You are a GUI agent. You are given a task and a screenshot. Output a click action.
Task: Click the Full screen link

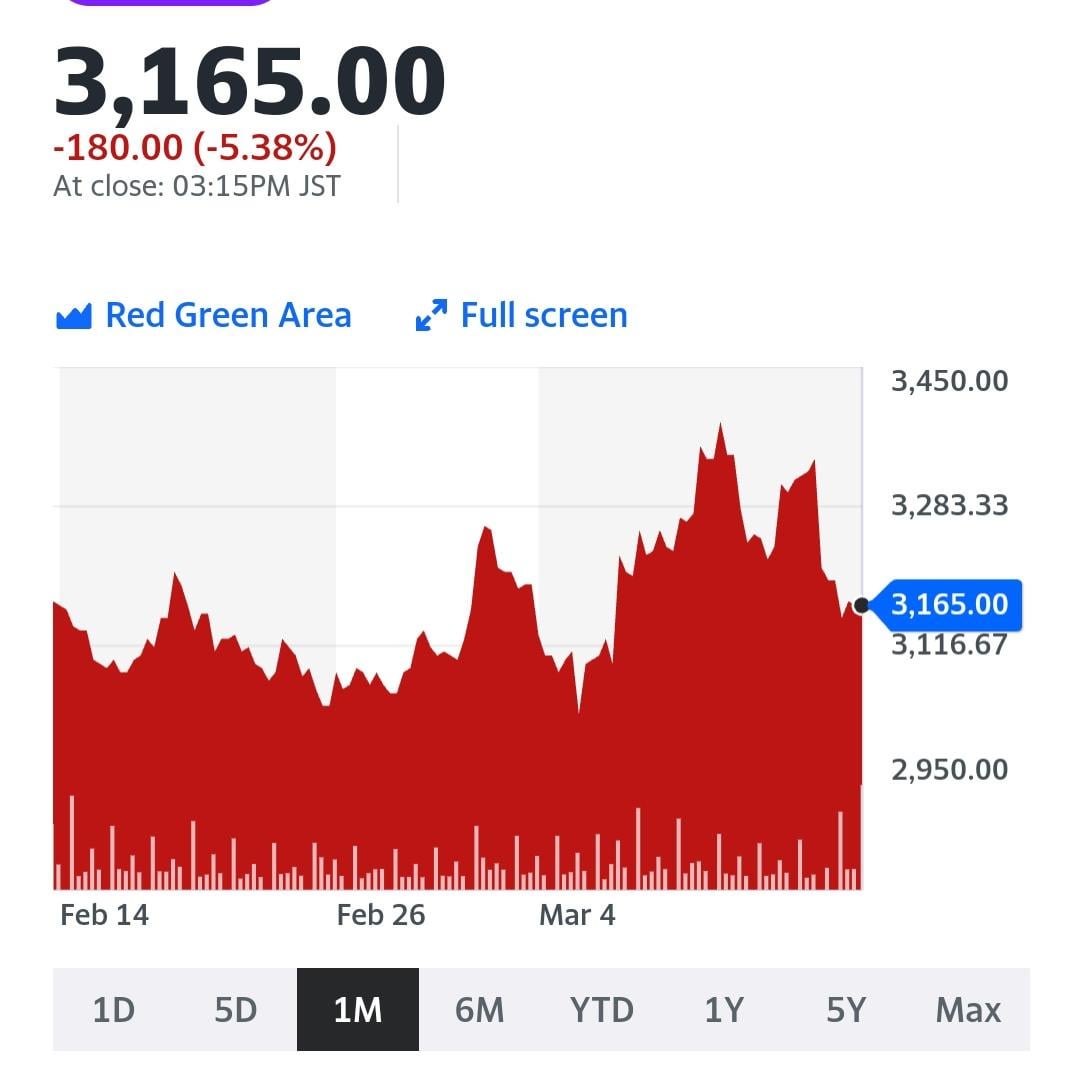pyautogui.click(x=543, y=315)
